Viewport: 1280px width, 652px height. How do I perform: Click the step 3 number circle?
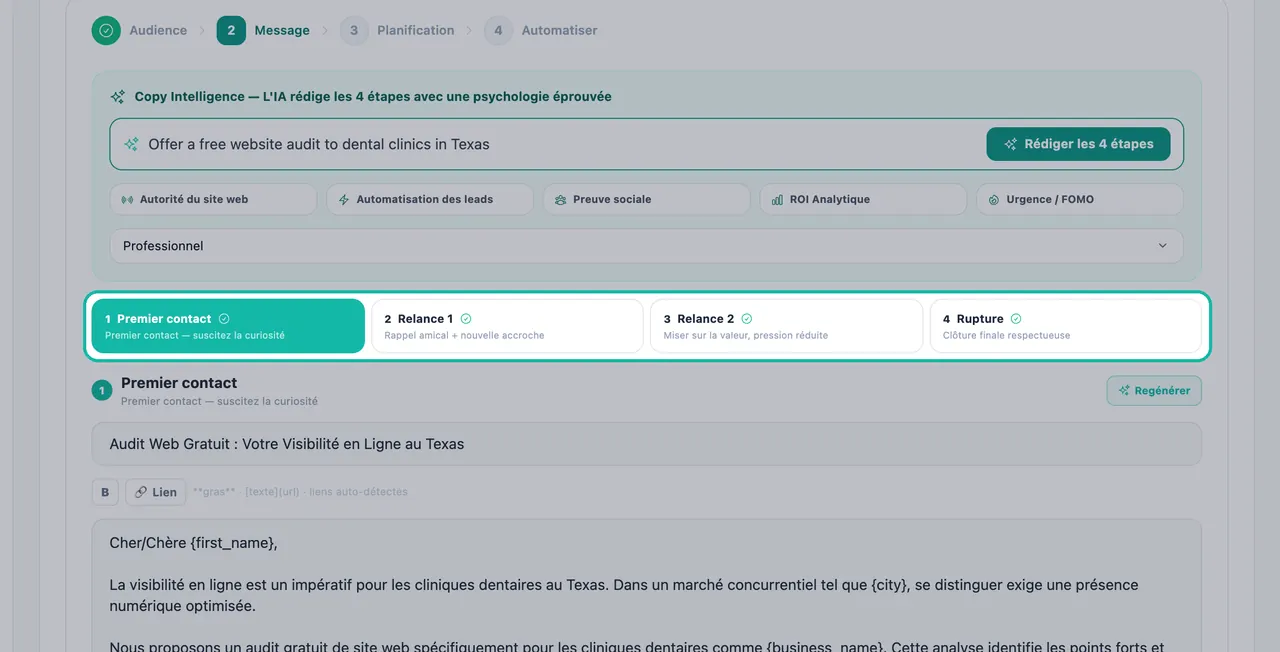pos(353,30)
